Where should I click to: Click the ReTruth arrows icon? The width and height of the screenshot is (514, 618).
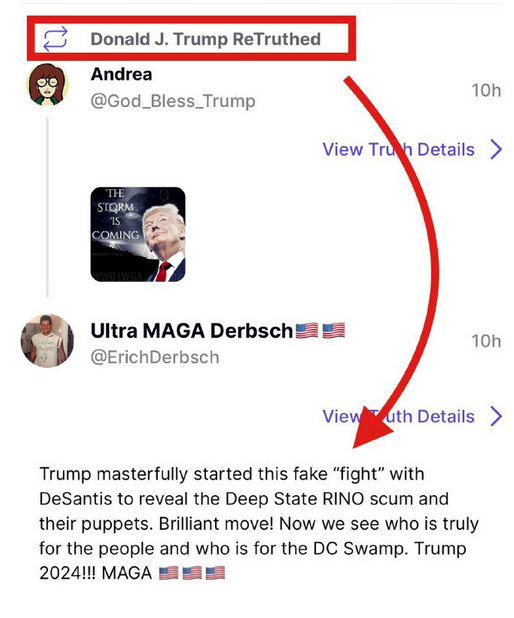[x=55, y=39]
